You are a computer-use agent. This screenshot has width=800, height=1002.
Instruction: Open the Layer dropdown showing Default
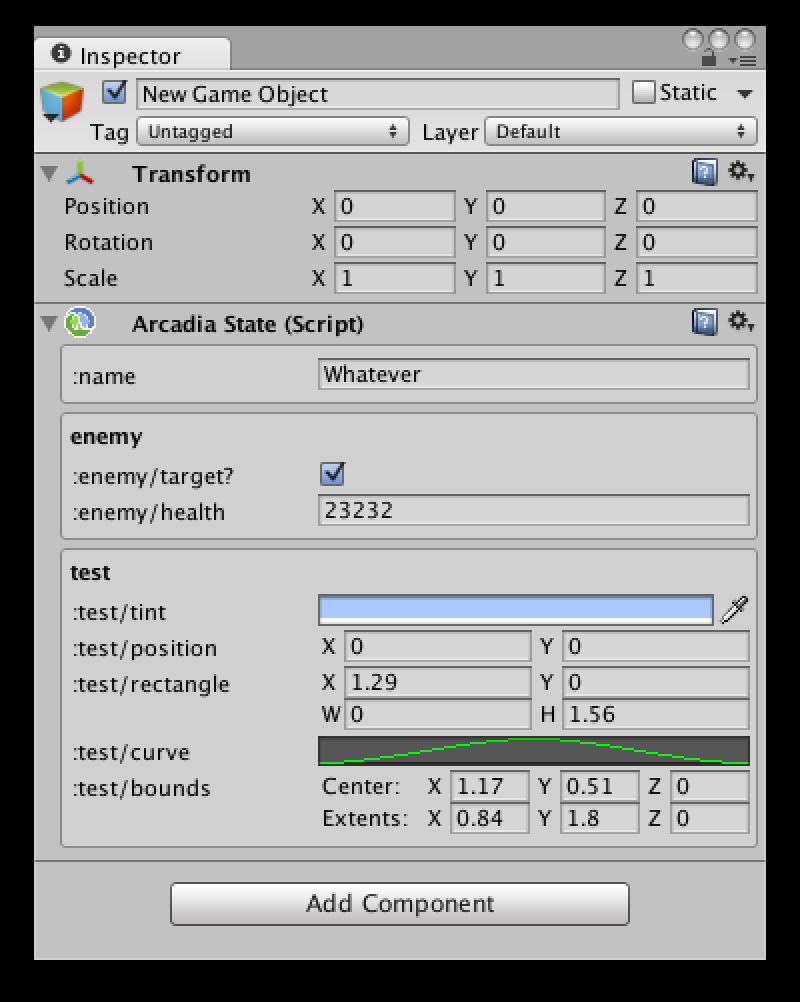click(621, 132)
